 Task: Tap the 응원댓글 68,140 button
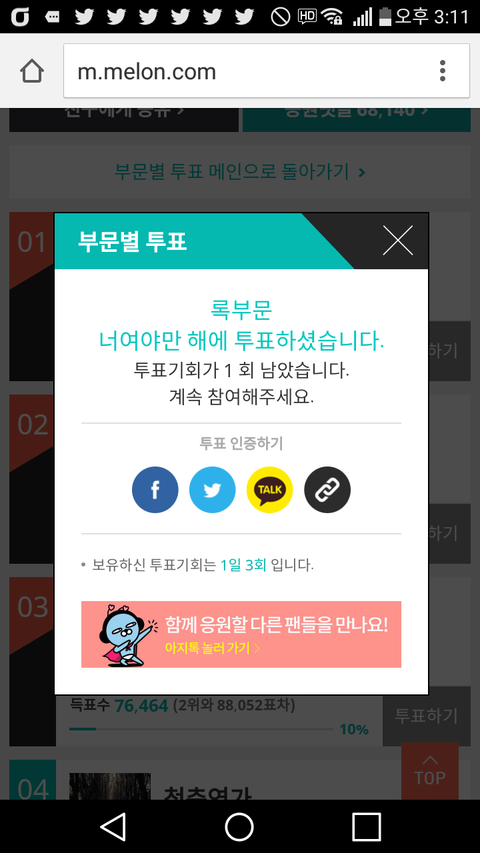point(356,119)
